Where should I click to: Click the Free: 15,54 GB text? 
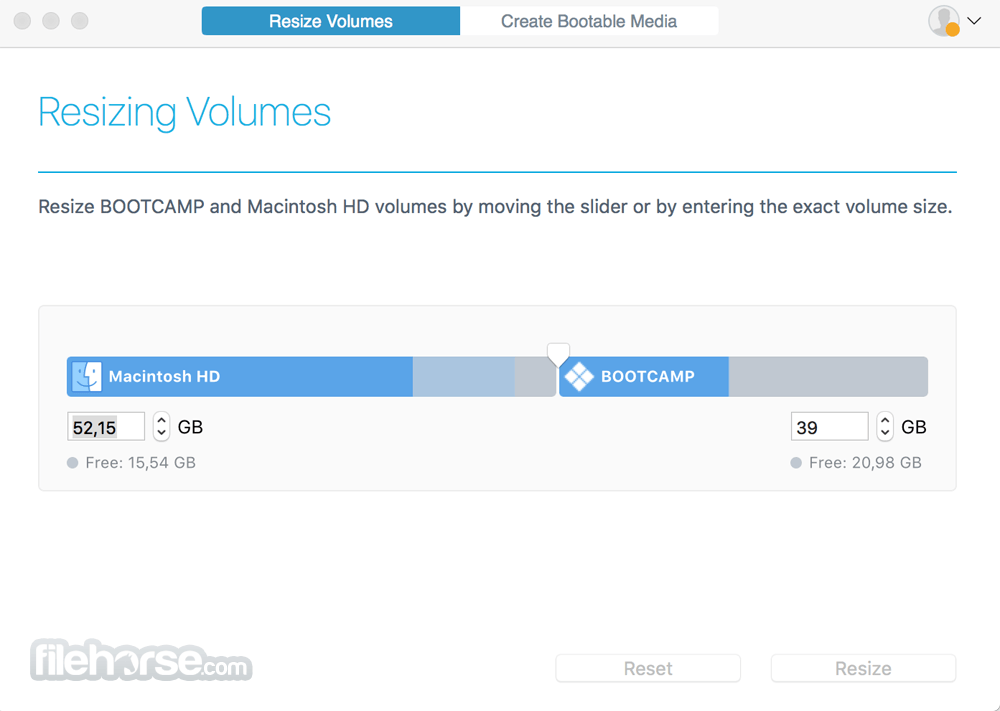pyautogui.click(x=140, y=462)
